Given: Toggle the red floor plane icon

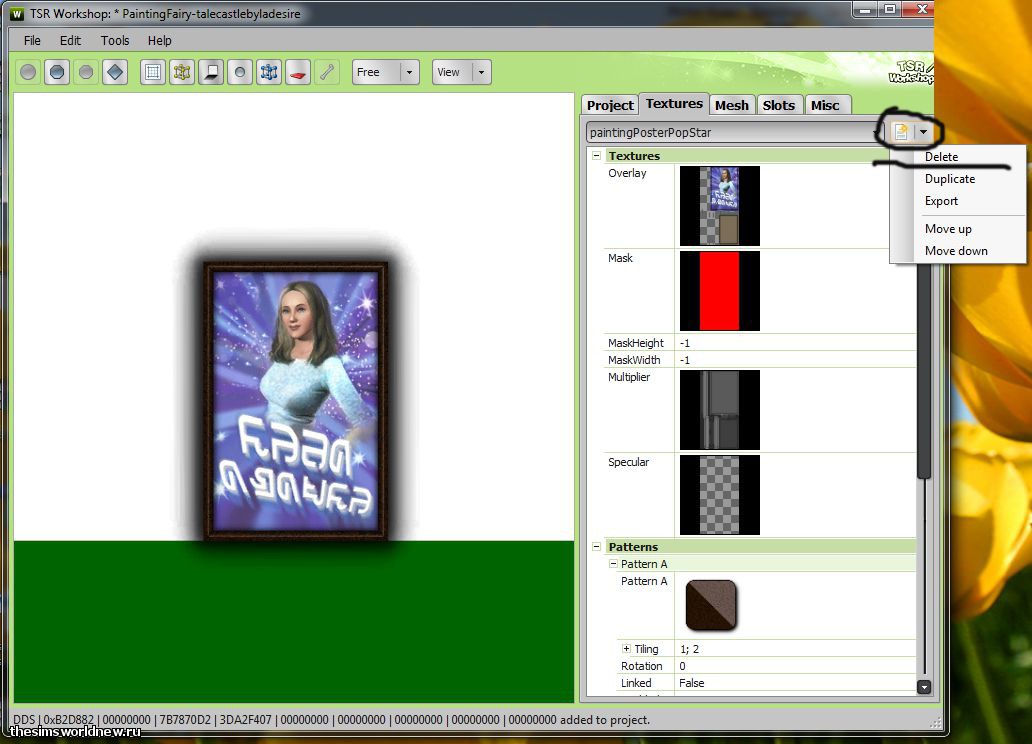Looking at the screenshot, I should [x=298, y=72].
